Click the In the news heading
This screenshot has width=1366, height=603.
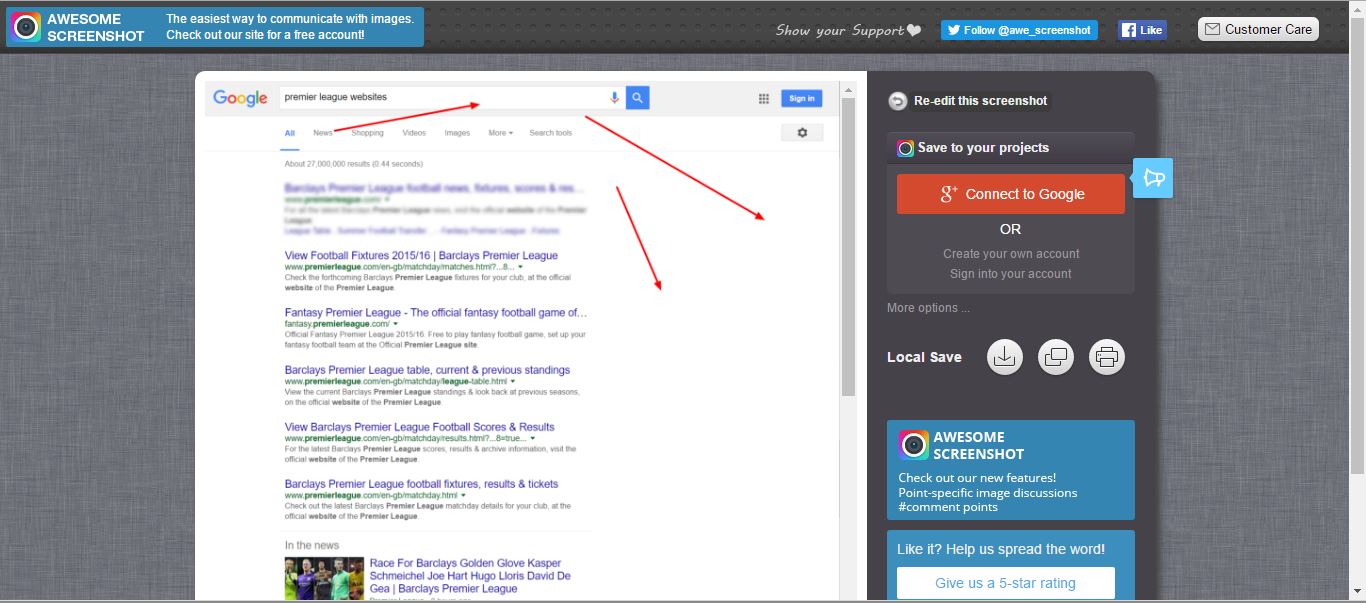click(x=312, y=545)
